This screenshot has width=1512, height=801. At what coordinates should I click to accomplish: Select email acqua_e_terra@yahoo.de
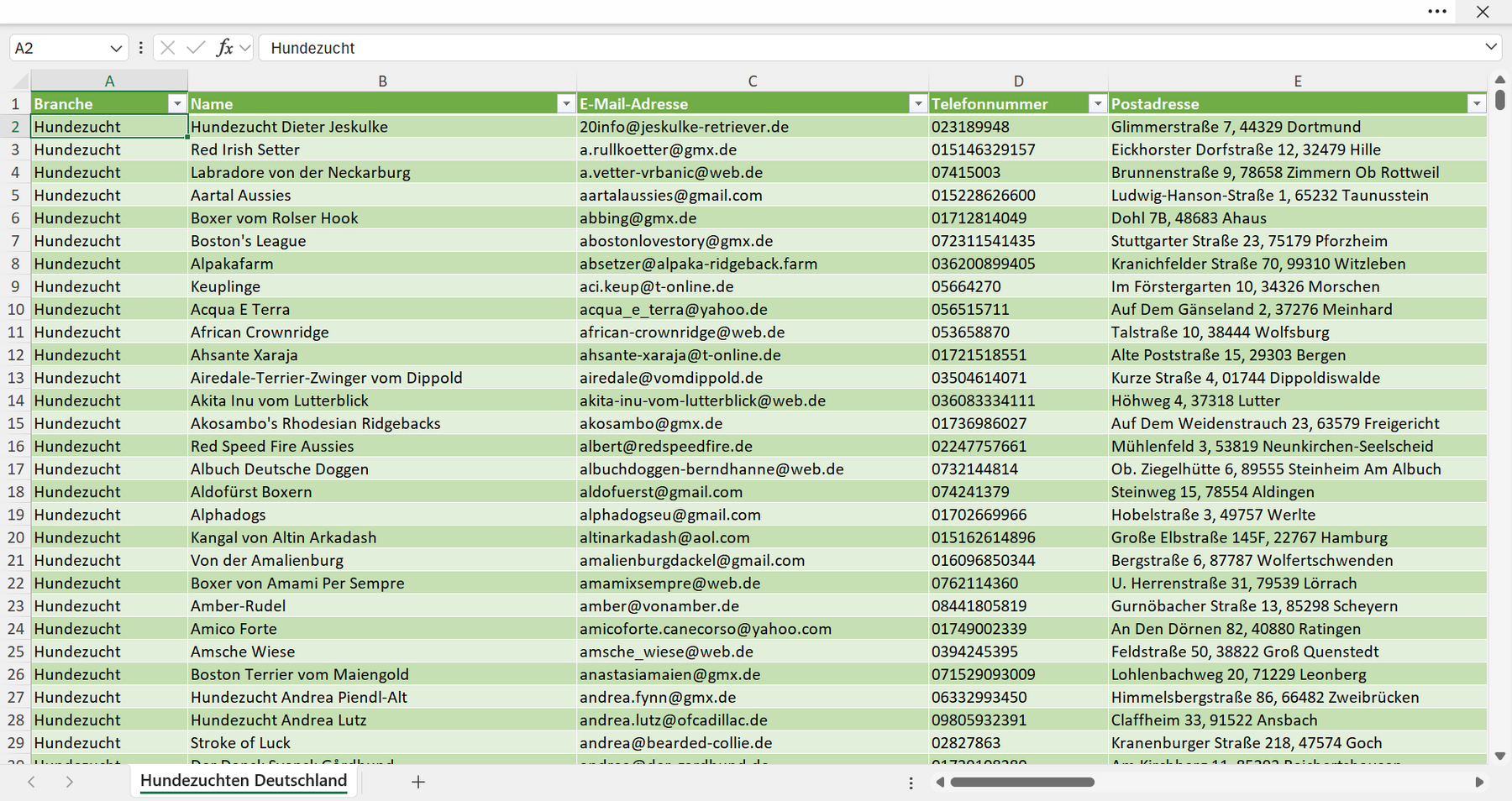point(753,309)
